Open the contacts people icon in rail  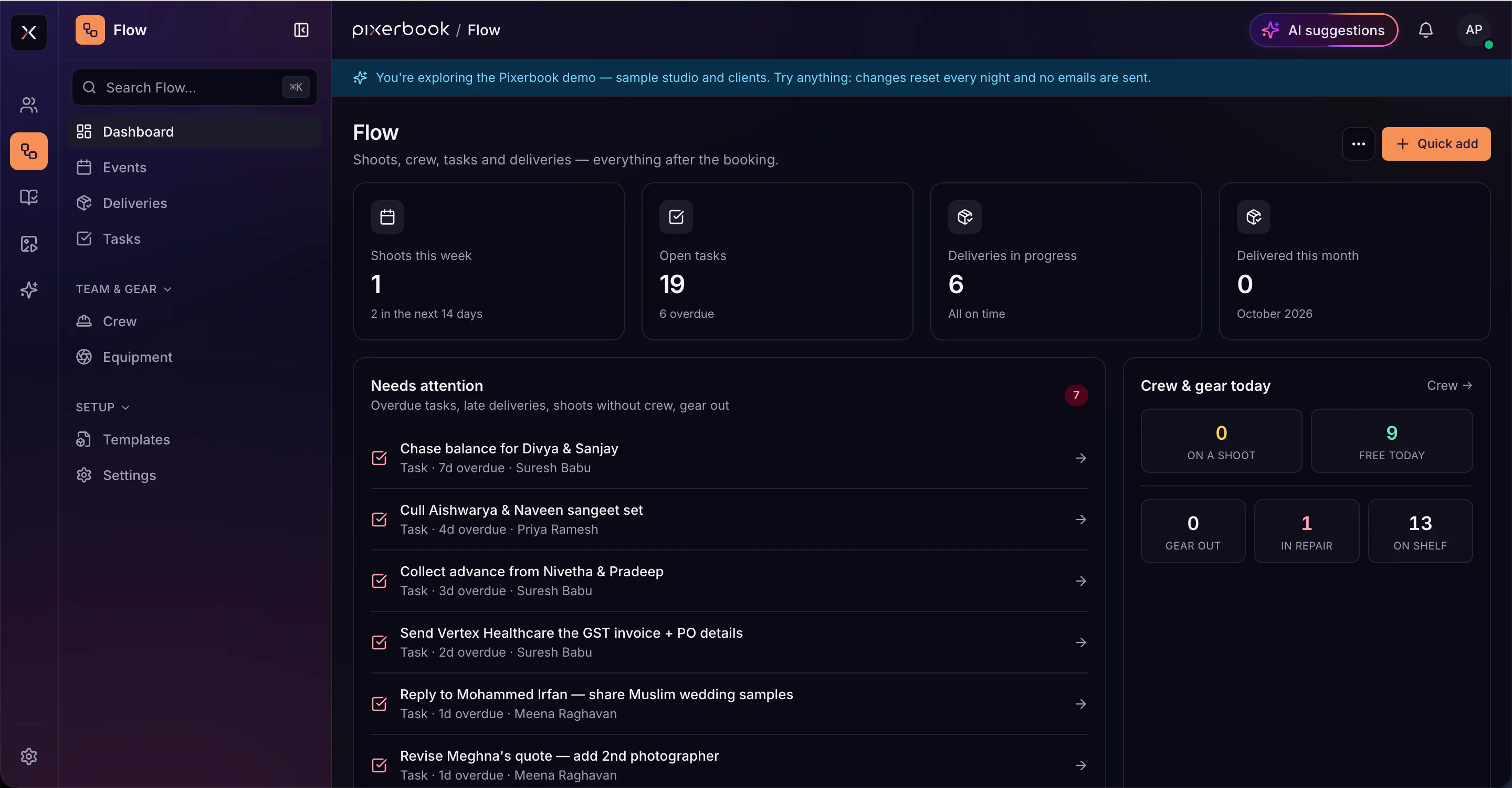click(x=29, y=105)
